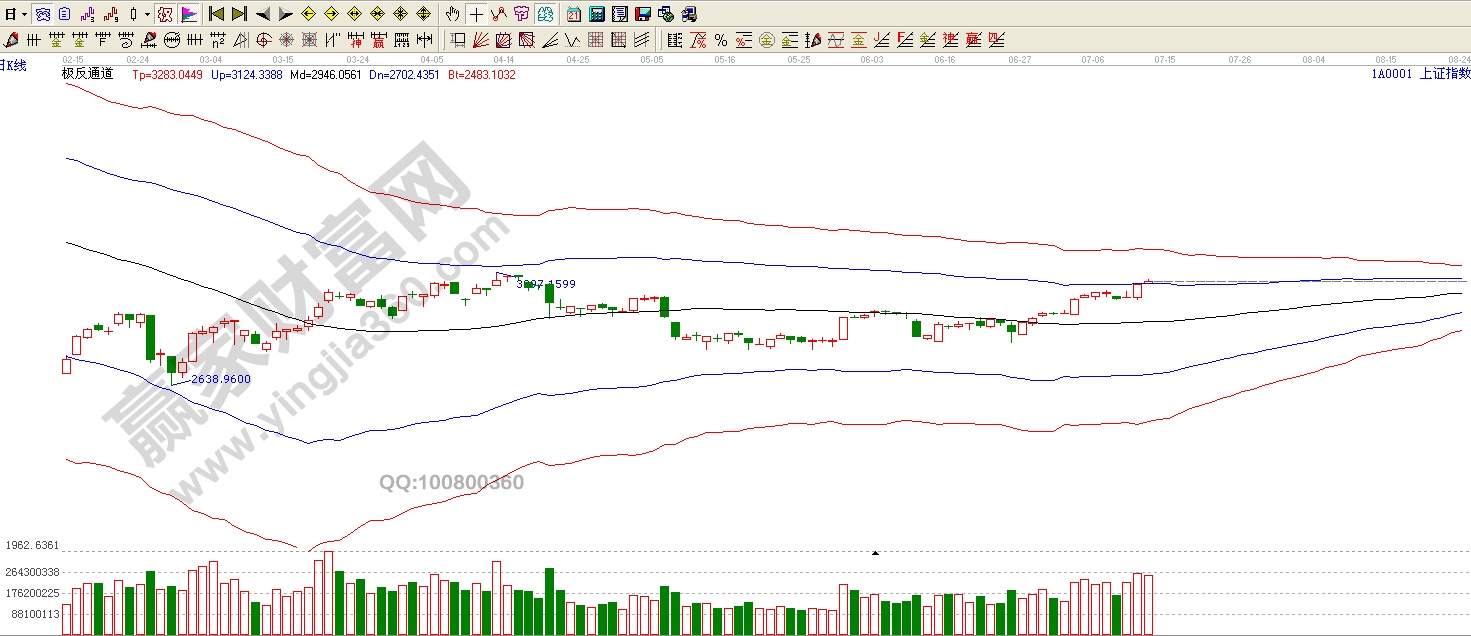Image resolution: width=1471 pixels, height=636 pixels.
Task: Click the 上证指数 stock name label
Action: 1445,73
